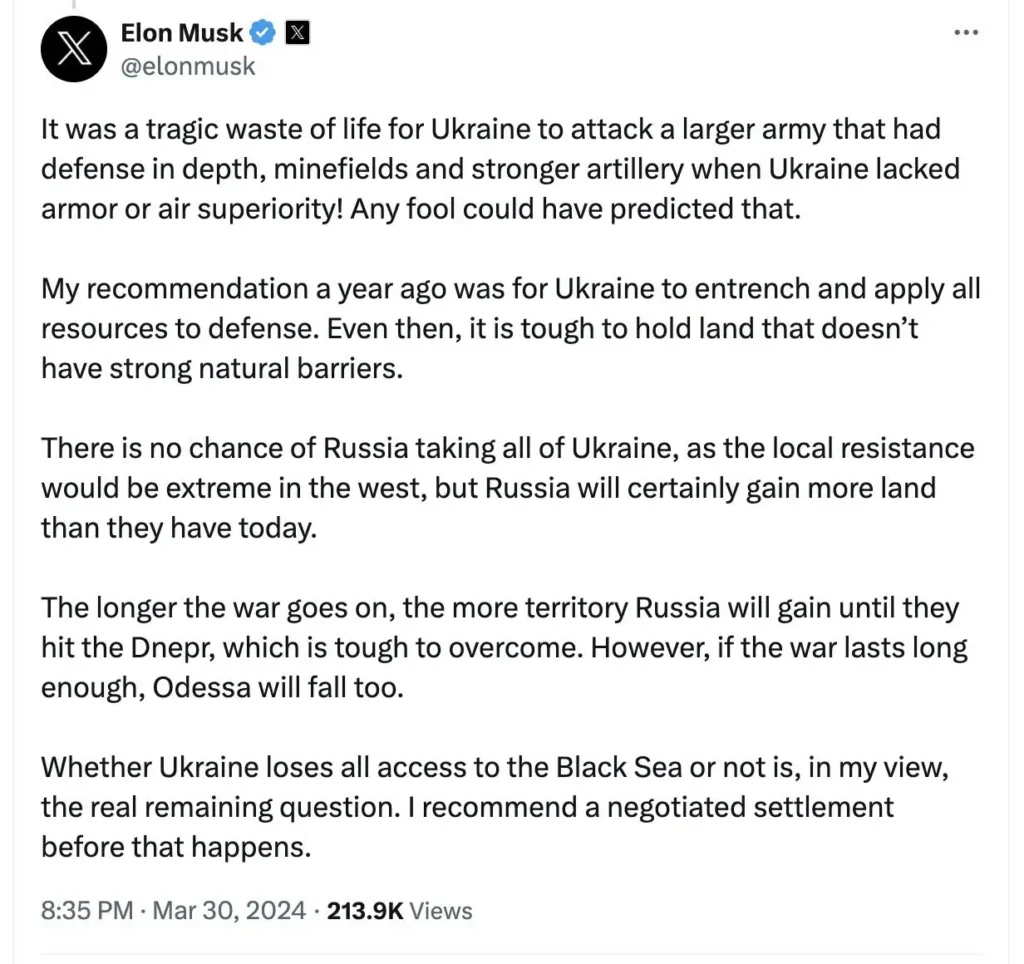Click the Views label beside the count
This screenshot has height=964, width=1024.
[441, 910]
